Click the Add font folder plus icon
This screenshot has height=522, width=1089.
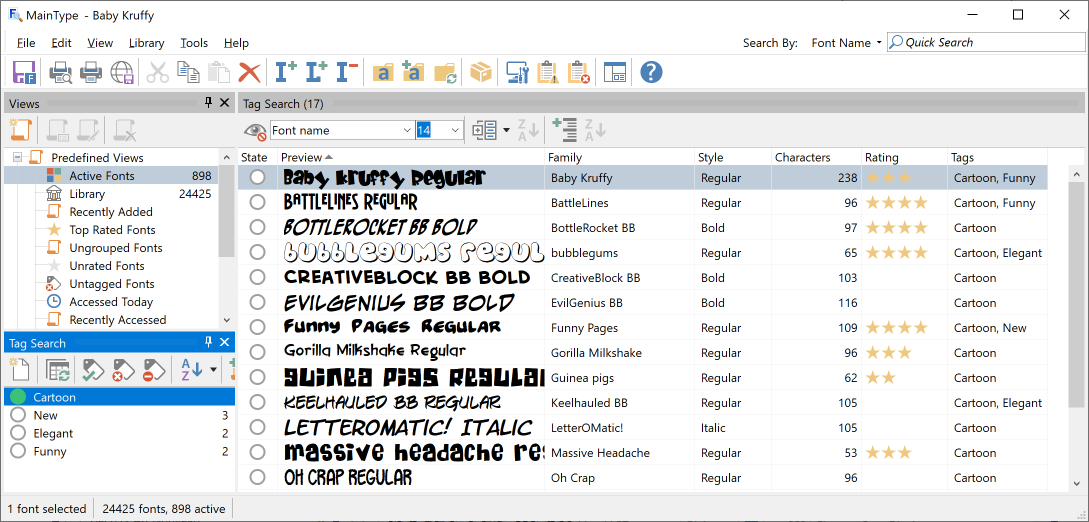pos(413,72)
